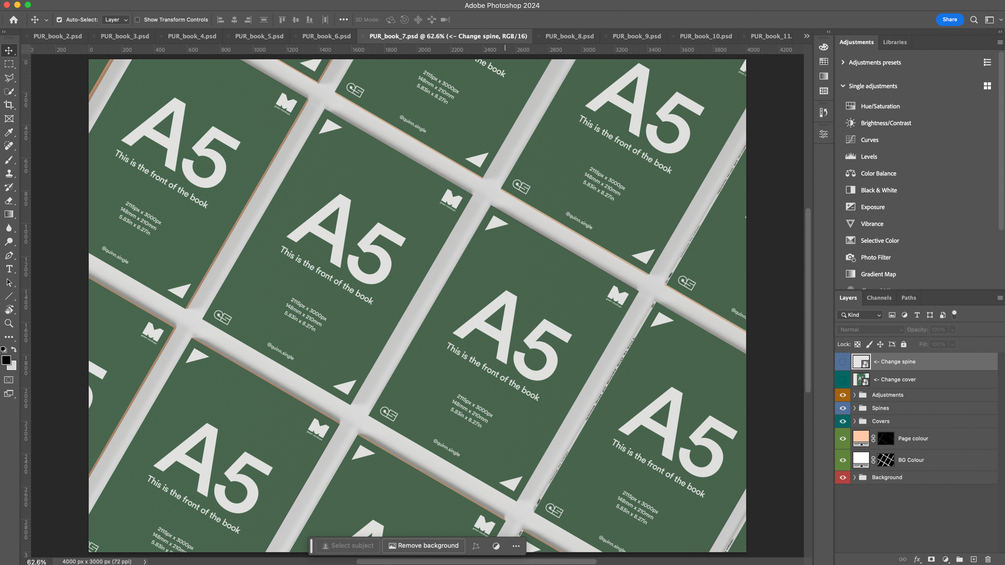Viewport: 1005px width, 565px height.
Task: Open the layer Kind filter dropdown
Action: 860,315
